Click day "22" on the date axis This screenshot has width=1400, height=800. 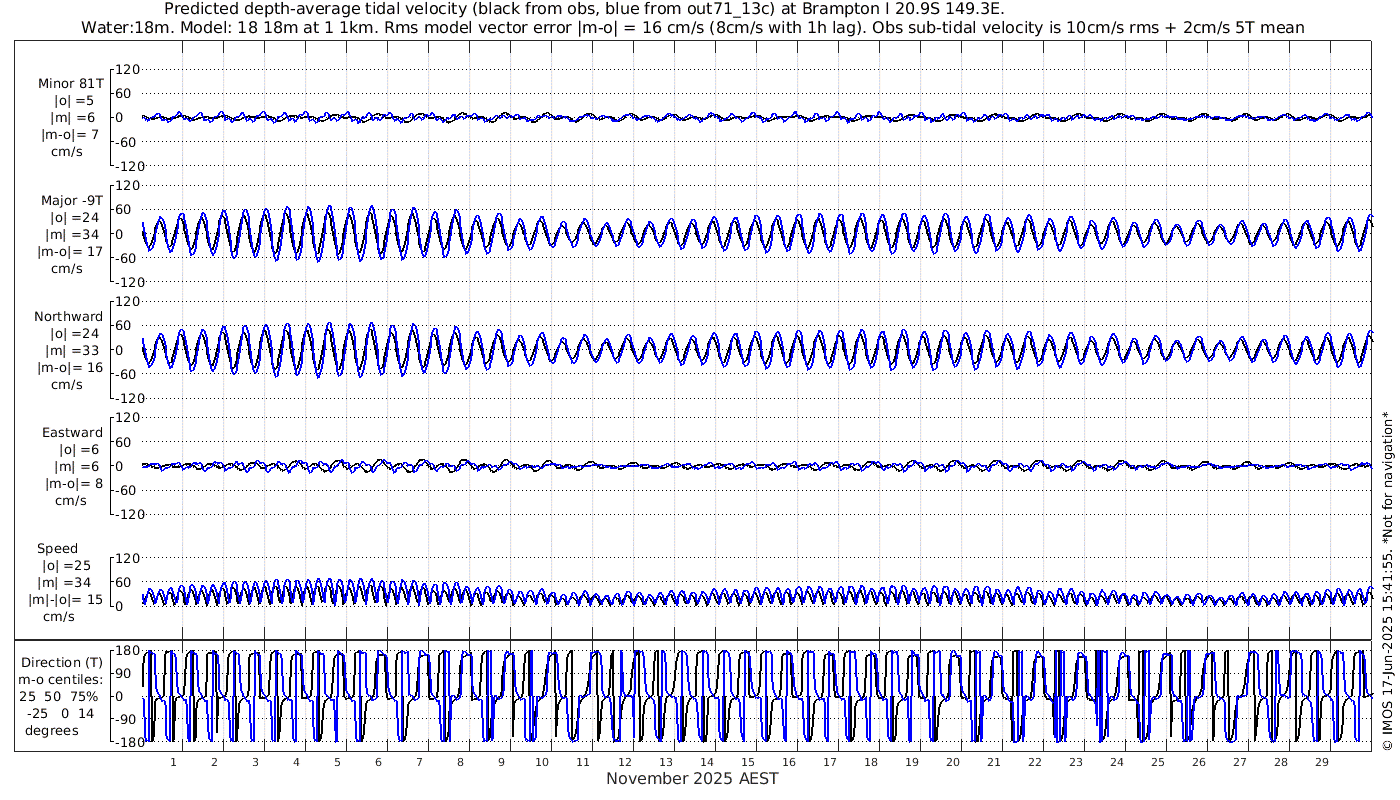click(x=1034, y=761)
